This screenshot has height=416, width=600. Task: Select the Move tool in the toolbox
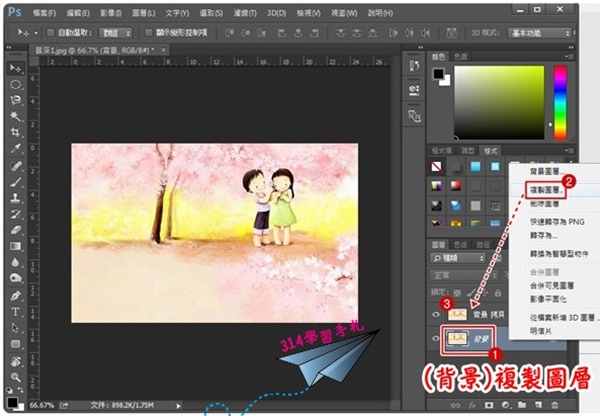[x=15, y=68]
